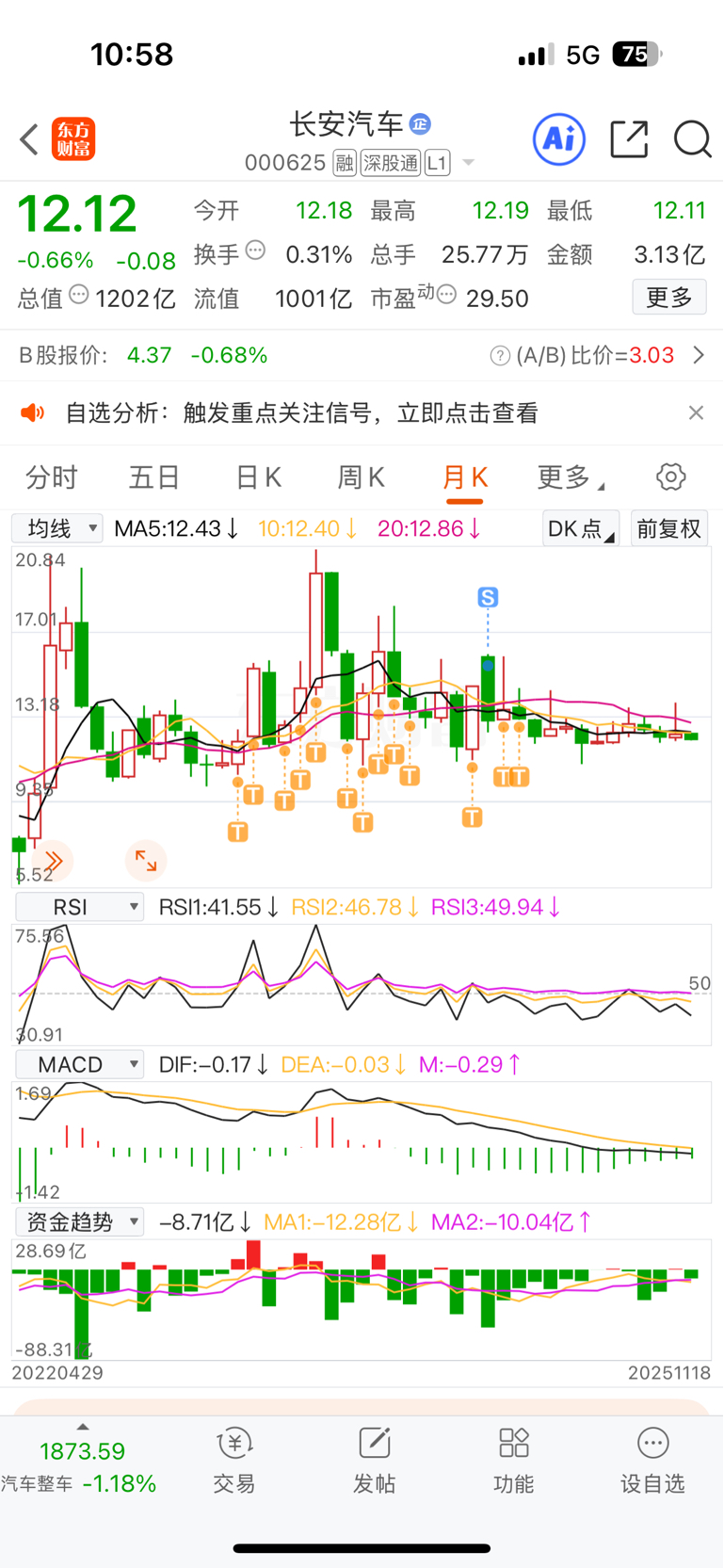Tap the MA1:-12.28亿 reading
Screen dimensions: 724x1568
tap(342, 1221)
